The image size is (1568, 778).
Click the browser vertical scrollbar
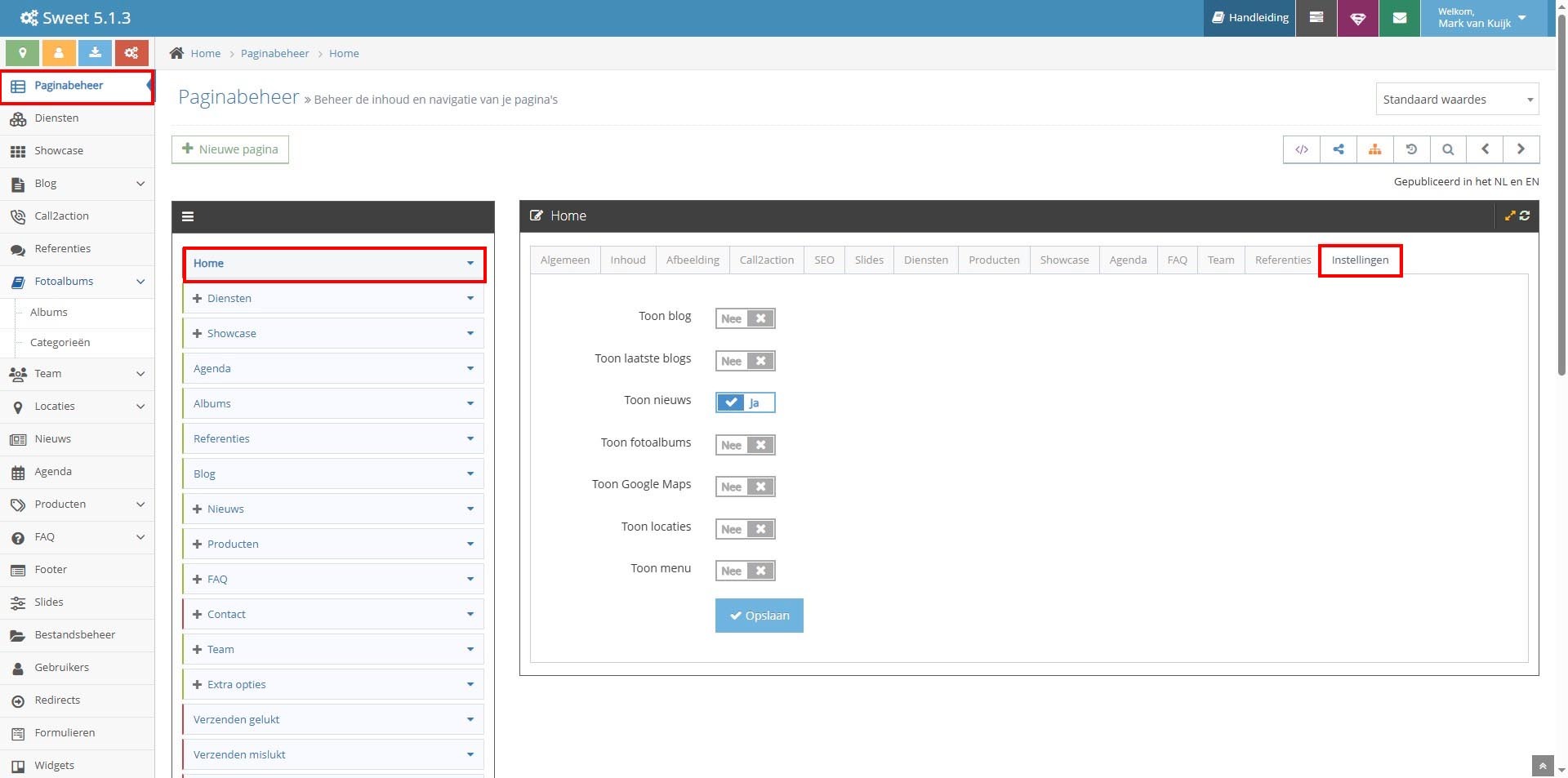click(x=1561, y=196)
